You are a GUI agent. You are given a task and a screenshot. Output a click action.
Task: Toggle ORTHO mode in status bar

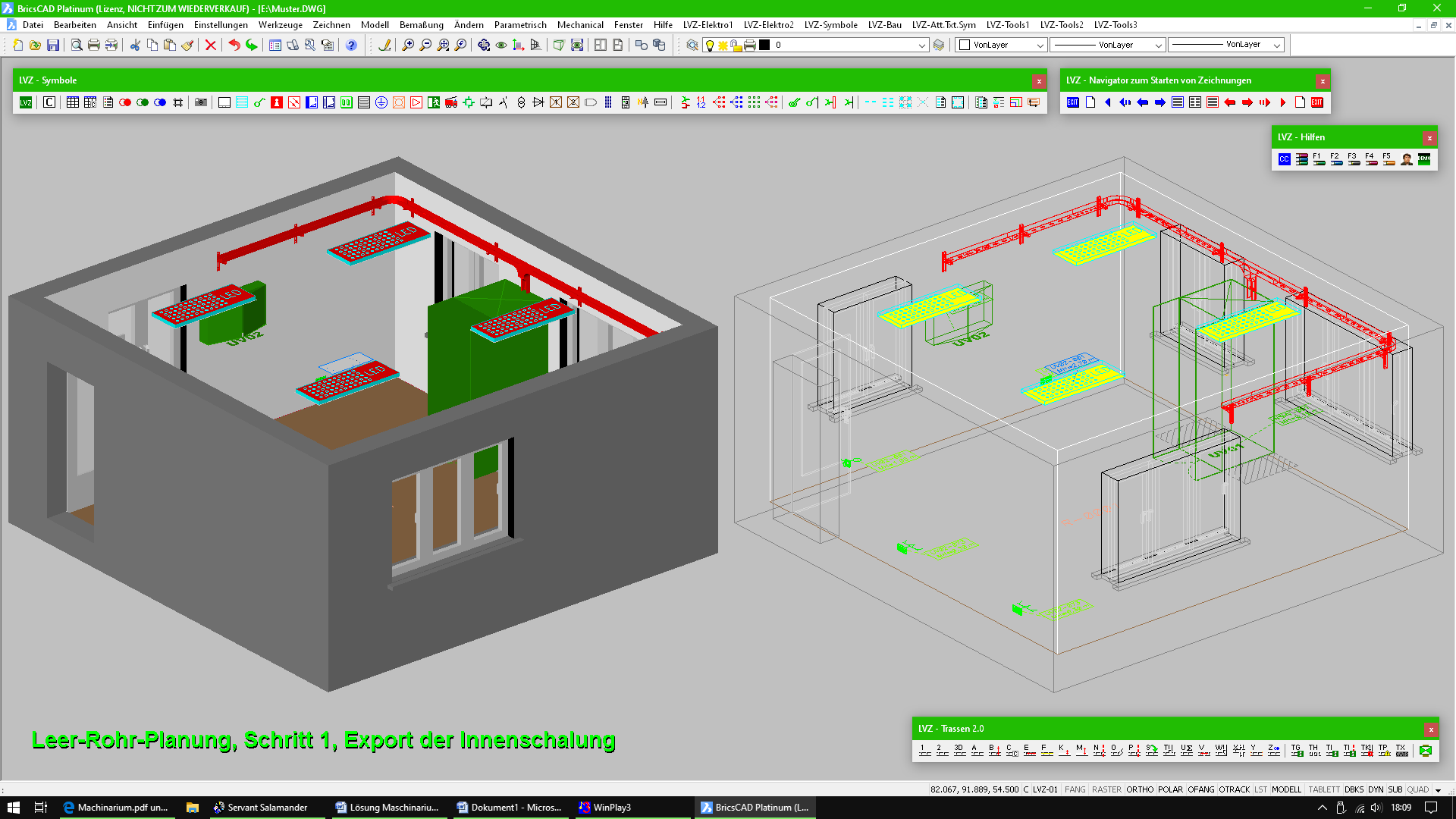coord(1140,789)
